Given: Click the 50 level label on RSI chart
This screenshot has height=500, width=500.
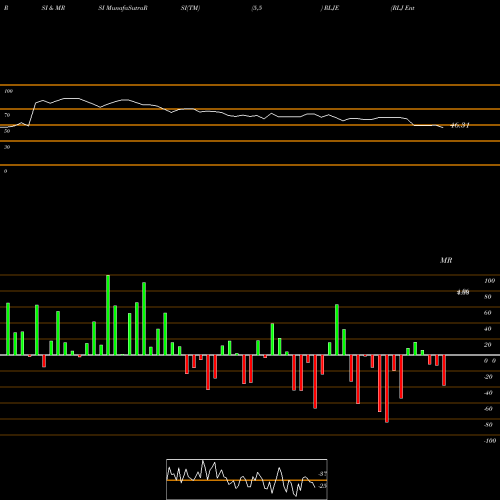Looking at the screenshot, I should click(x=7, y=131).
